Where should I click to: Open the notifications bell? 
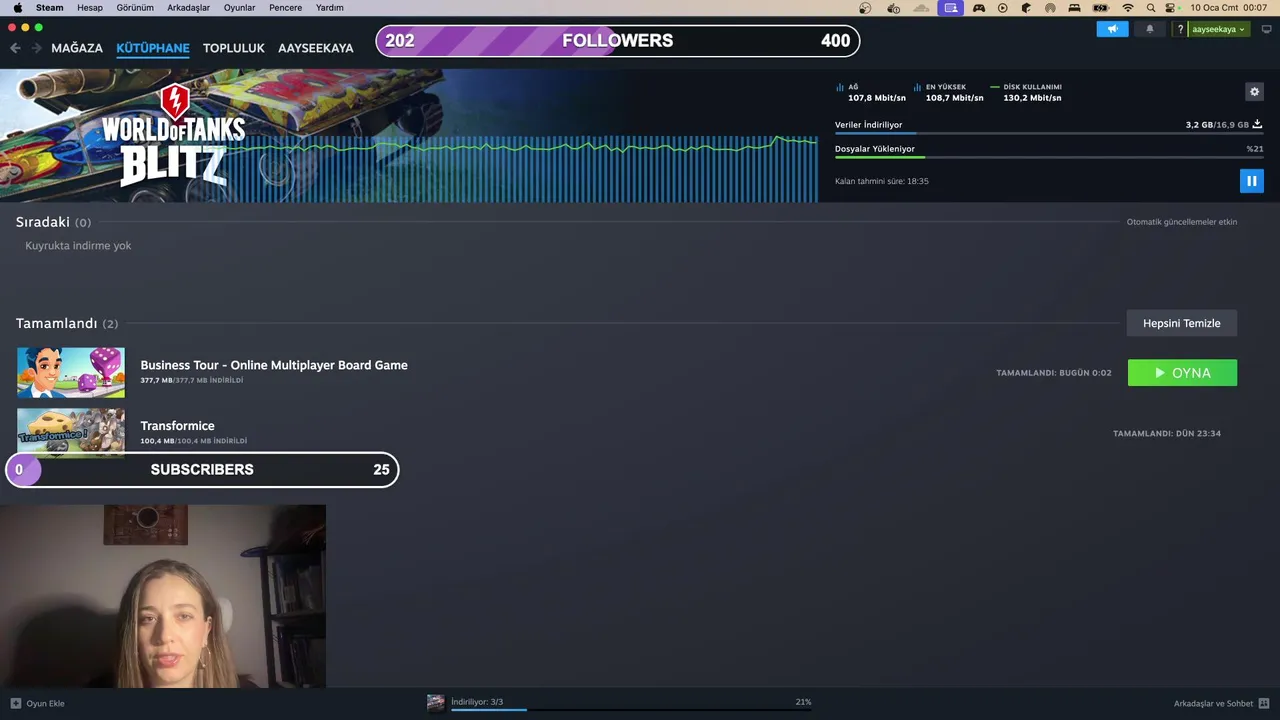click(1150, 29)
